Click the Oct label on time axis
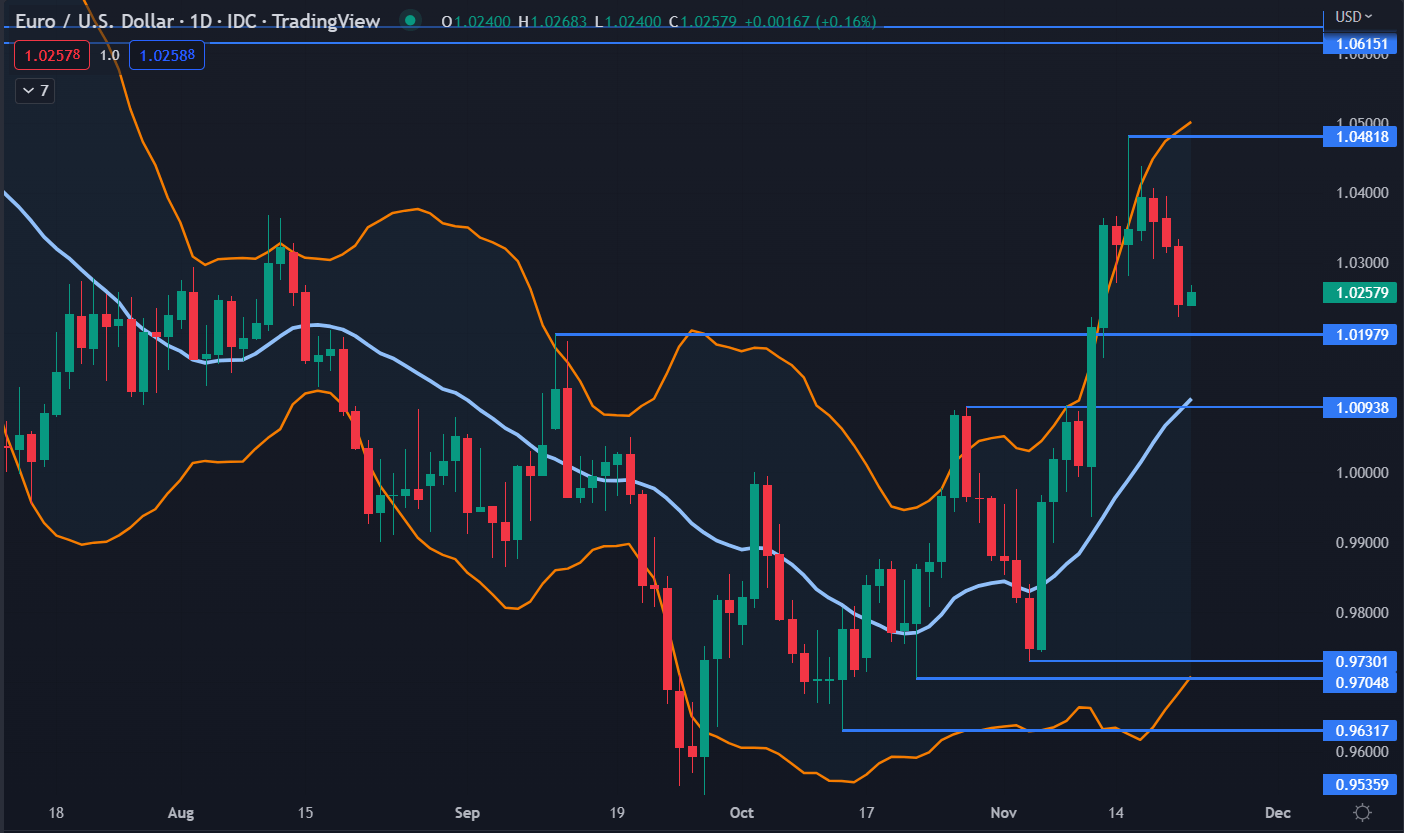Screen dimensions: 1404x833 point(741,812)
